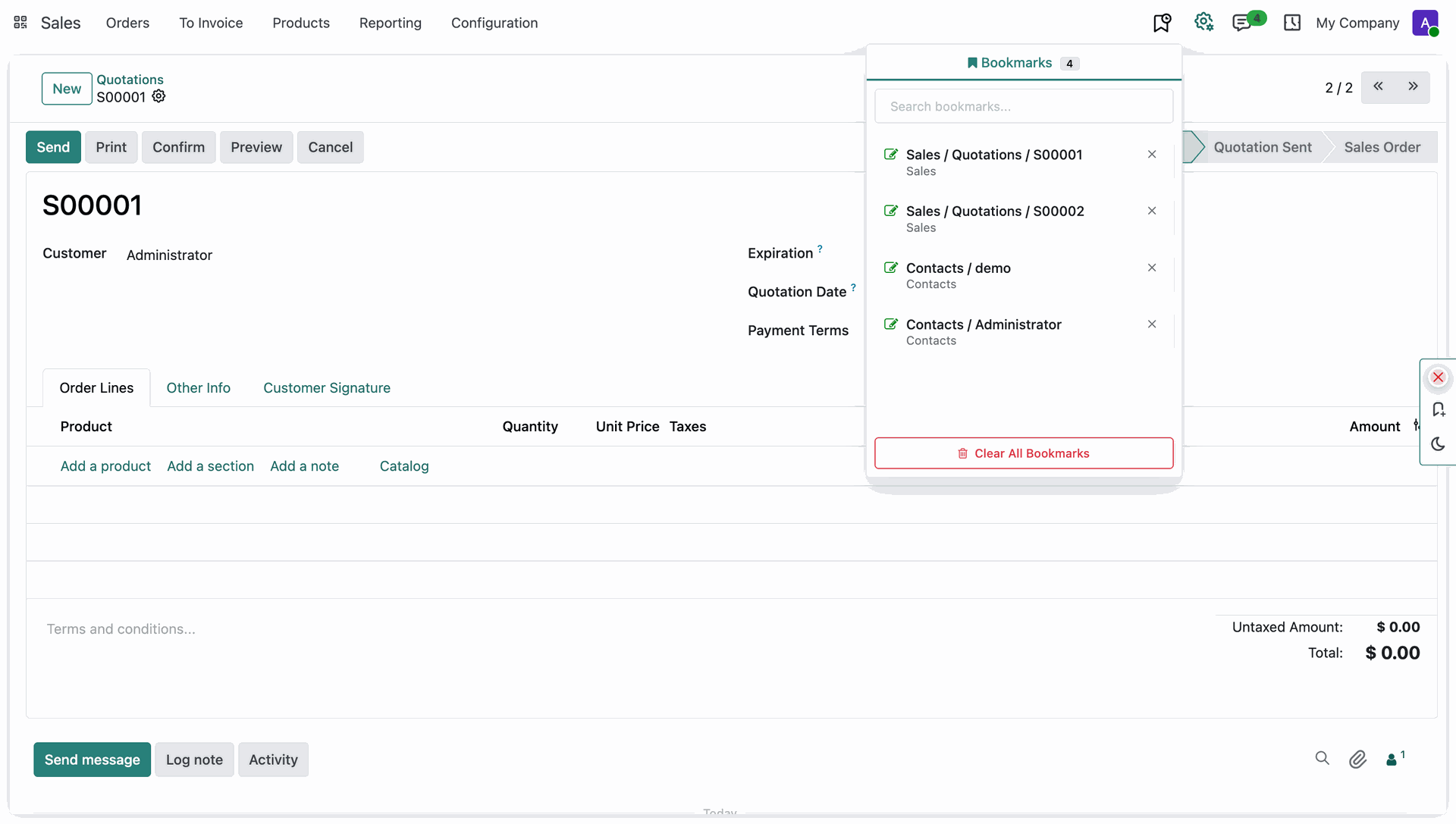
Task: Click the Preview button
Action: point(256,147)
